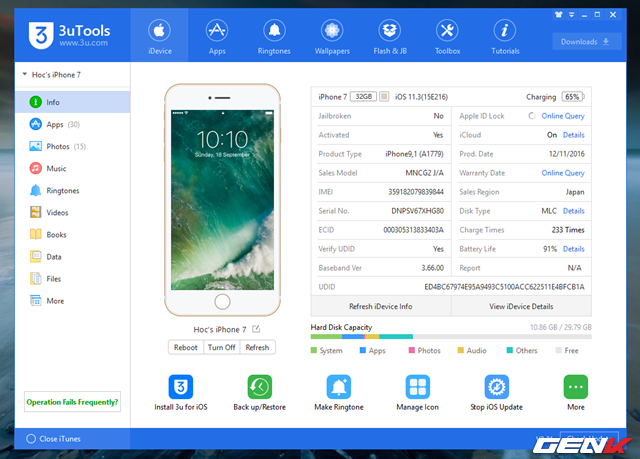
Task: Click the Others legend swatch
Action: pos(509,350)
